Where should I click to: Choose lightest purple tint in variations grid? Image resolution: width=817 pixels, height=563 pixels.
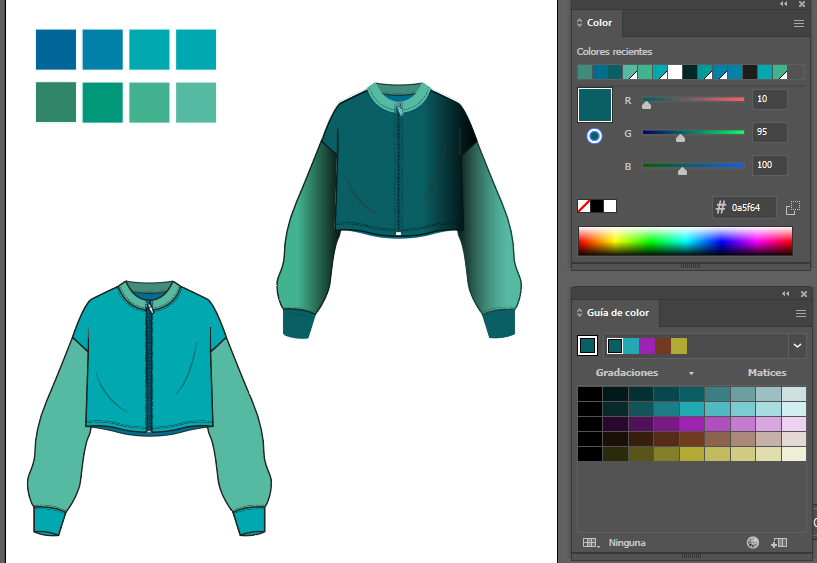(794, 423)
